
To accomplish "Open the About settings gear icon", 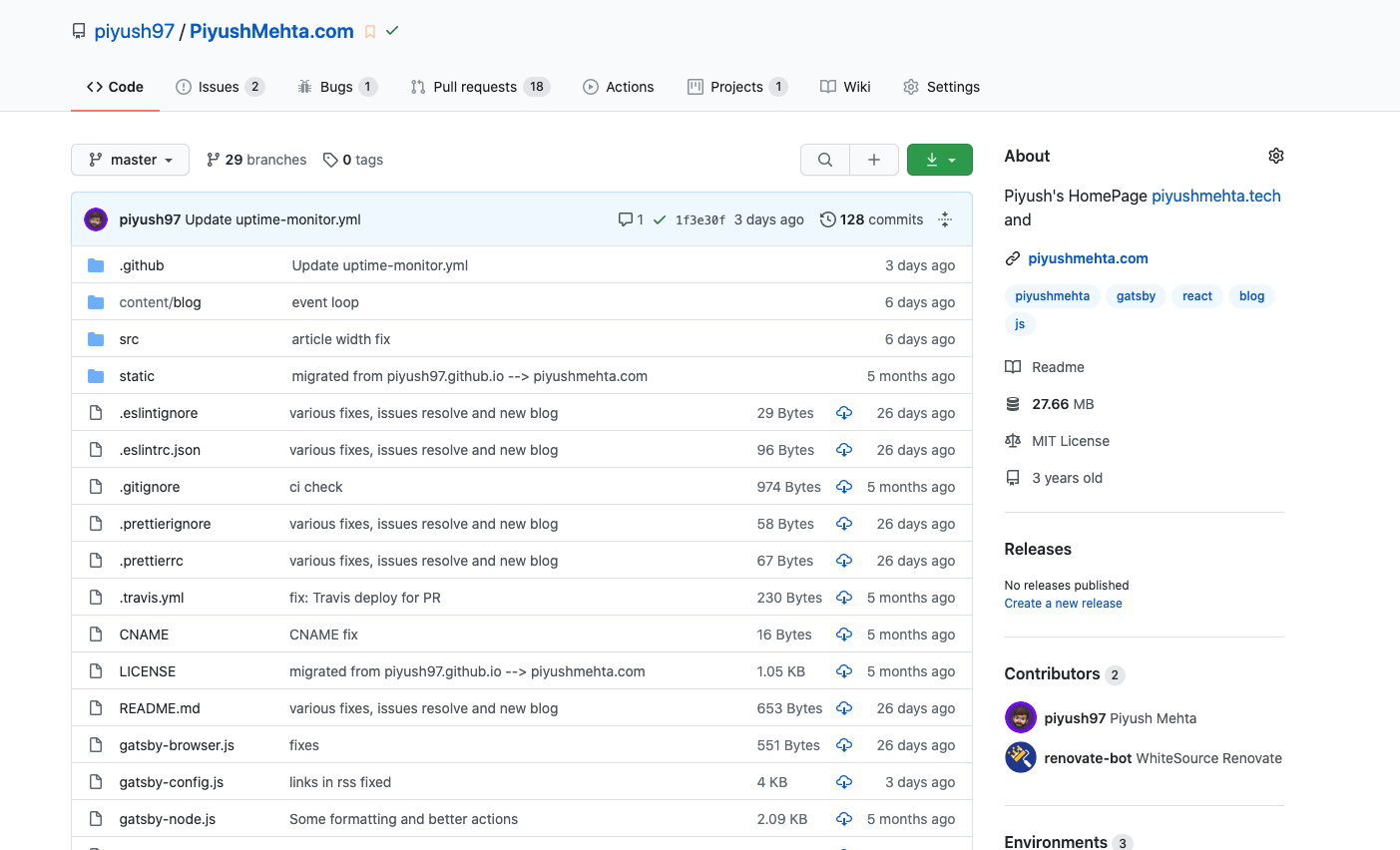I will pyautogui.click(x=1275, y=156).
